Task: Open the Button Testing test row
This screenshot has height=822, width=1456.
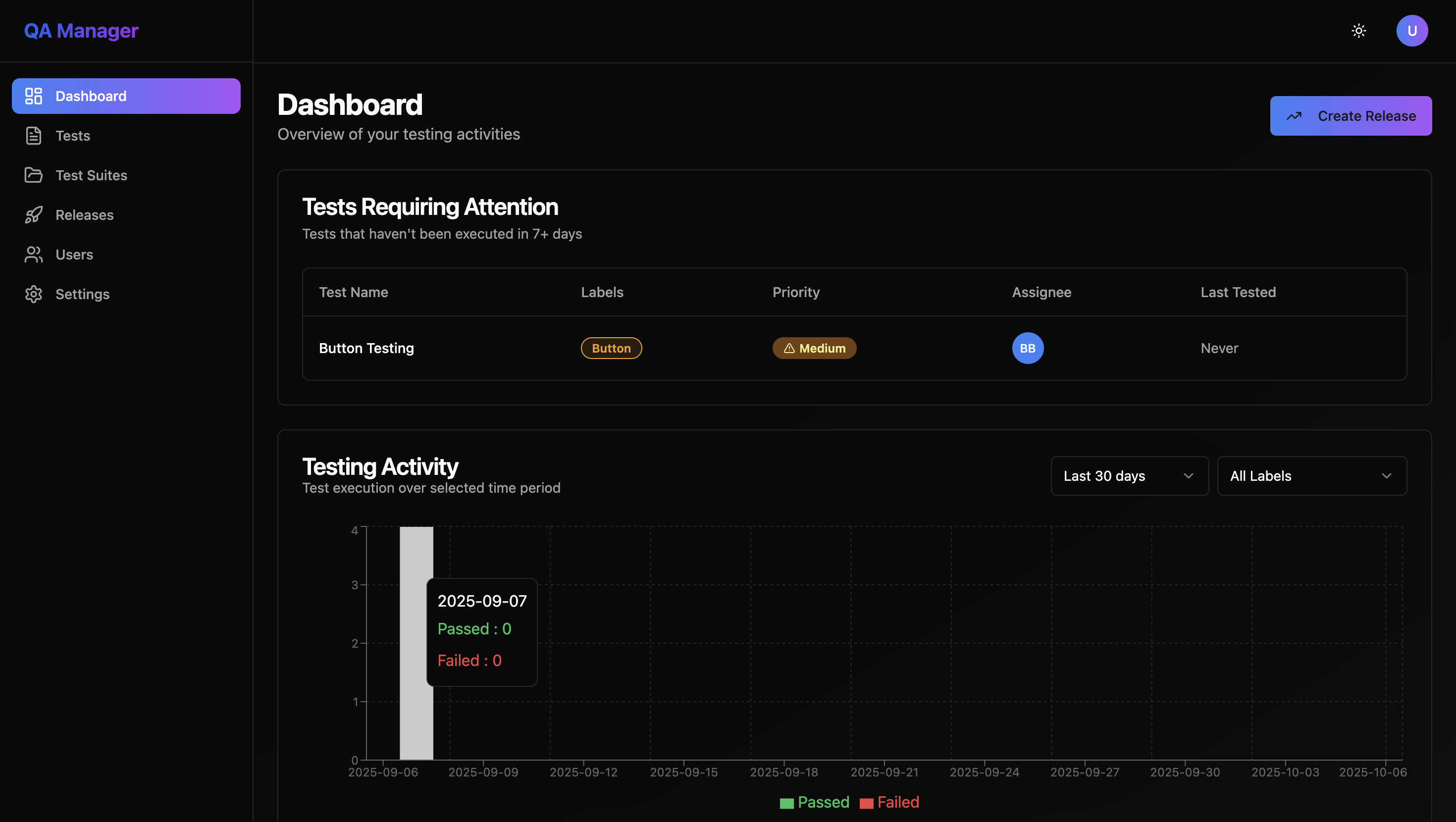Action: 366,348
